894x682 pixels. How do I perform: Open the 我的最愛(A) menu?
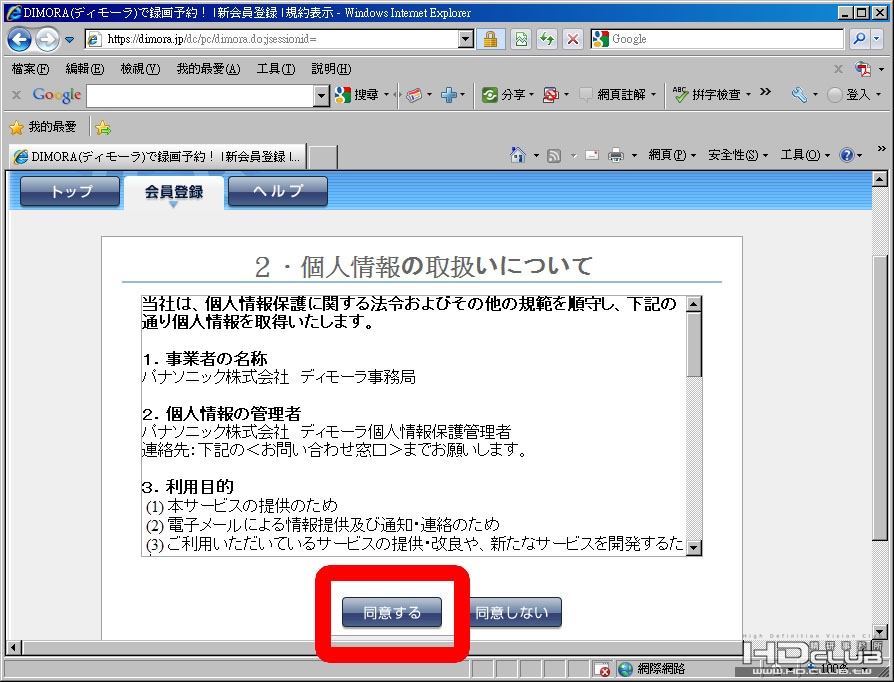[x=208, y=69]
